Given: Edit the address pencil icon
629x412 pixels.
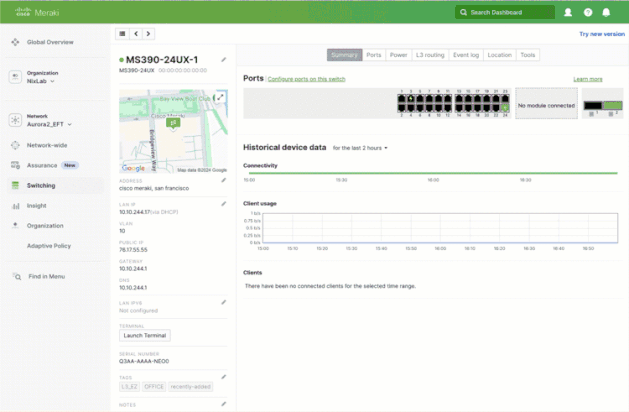Looking at the screenshot, I should click(x=223, y=181).
